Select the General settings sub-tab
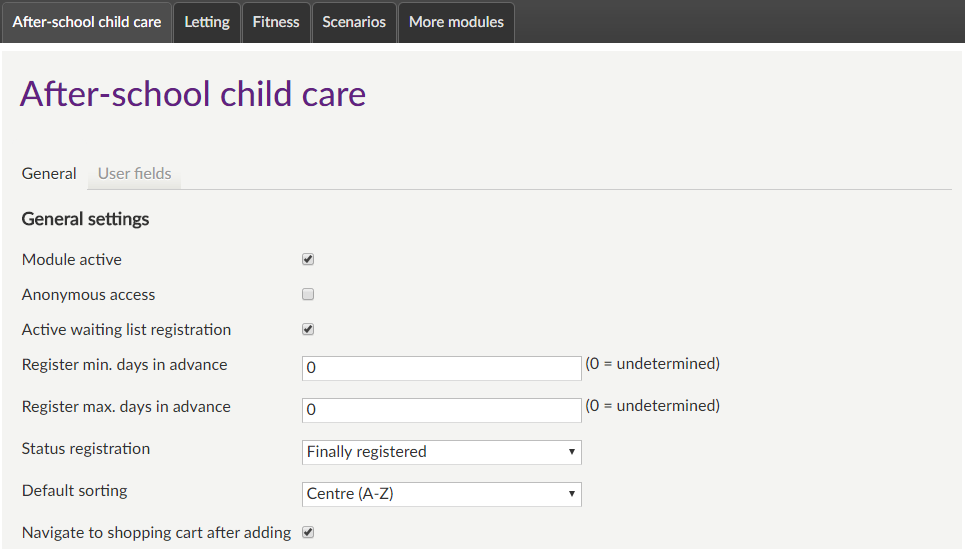965x549 pixels. pyautogui.click(x=49, y=173)
